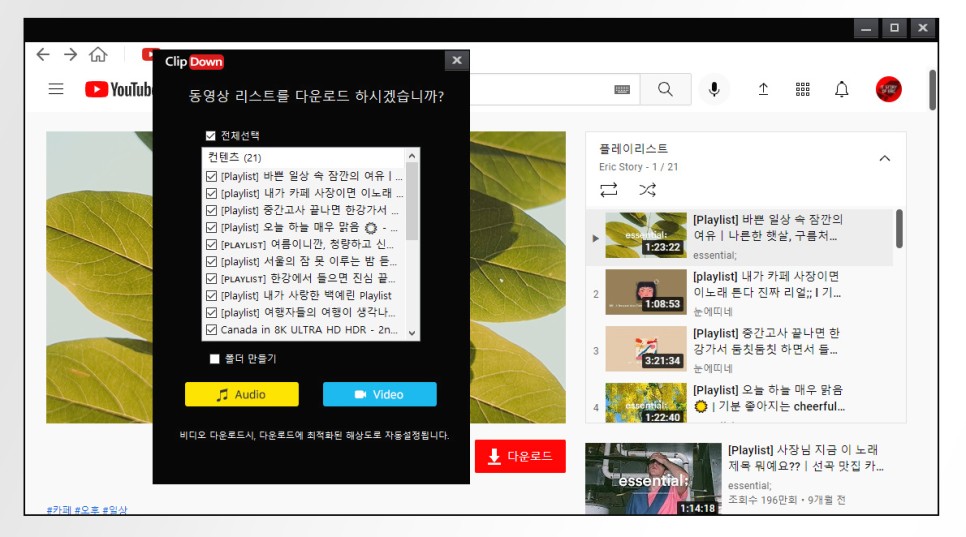The height and width of the screenshot is (537, 966).
Task: Open the on-screen keyboard icon in search box
Action: tap(622, 89)
